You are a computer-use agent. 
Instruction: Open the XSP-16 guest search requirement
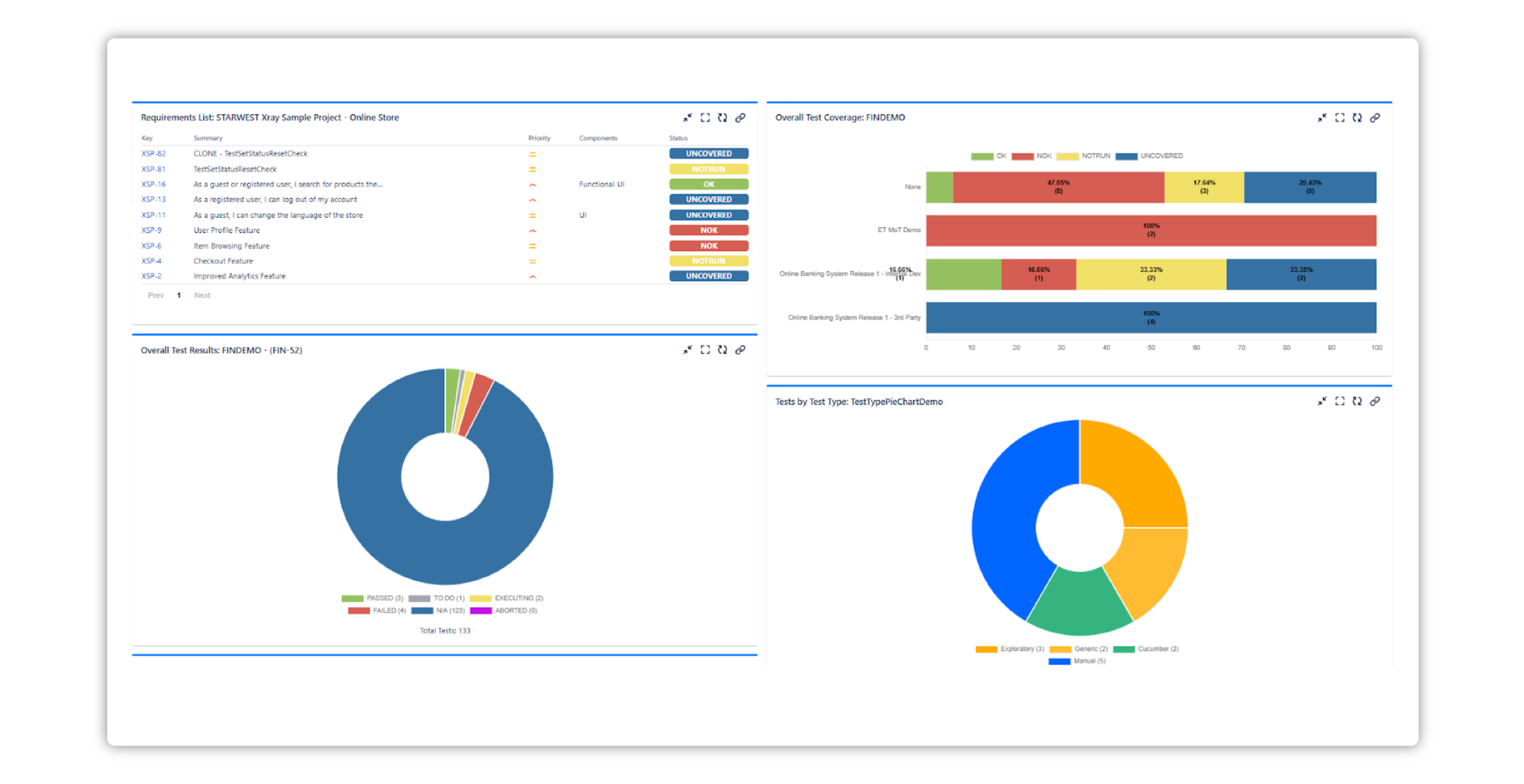pos(153,184)
